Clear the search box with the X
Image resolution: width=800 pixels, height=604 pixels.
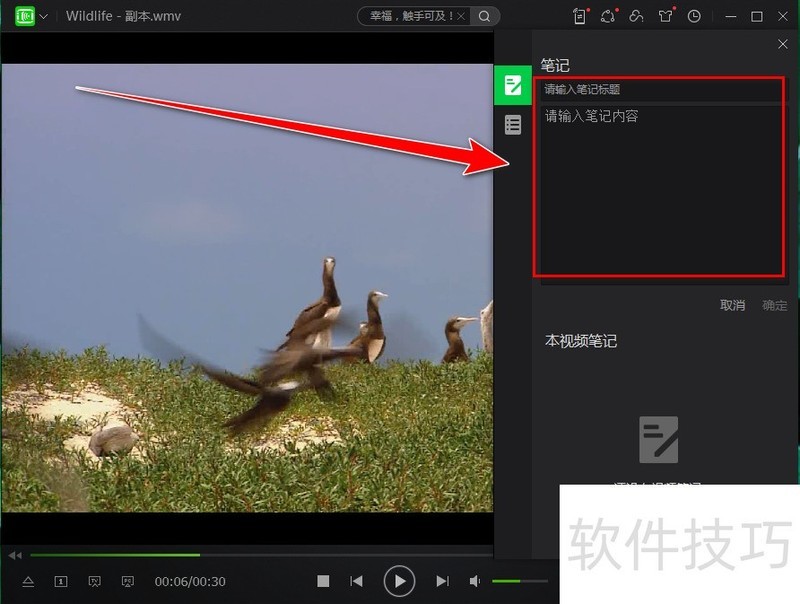[x=463, y=17]
